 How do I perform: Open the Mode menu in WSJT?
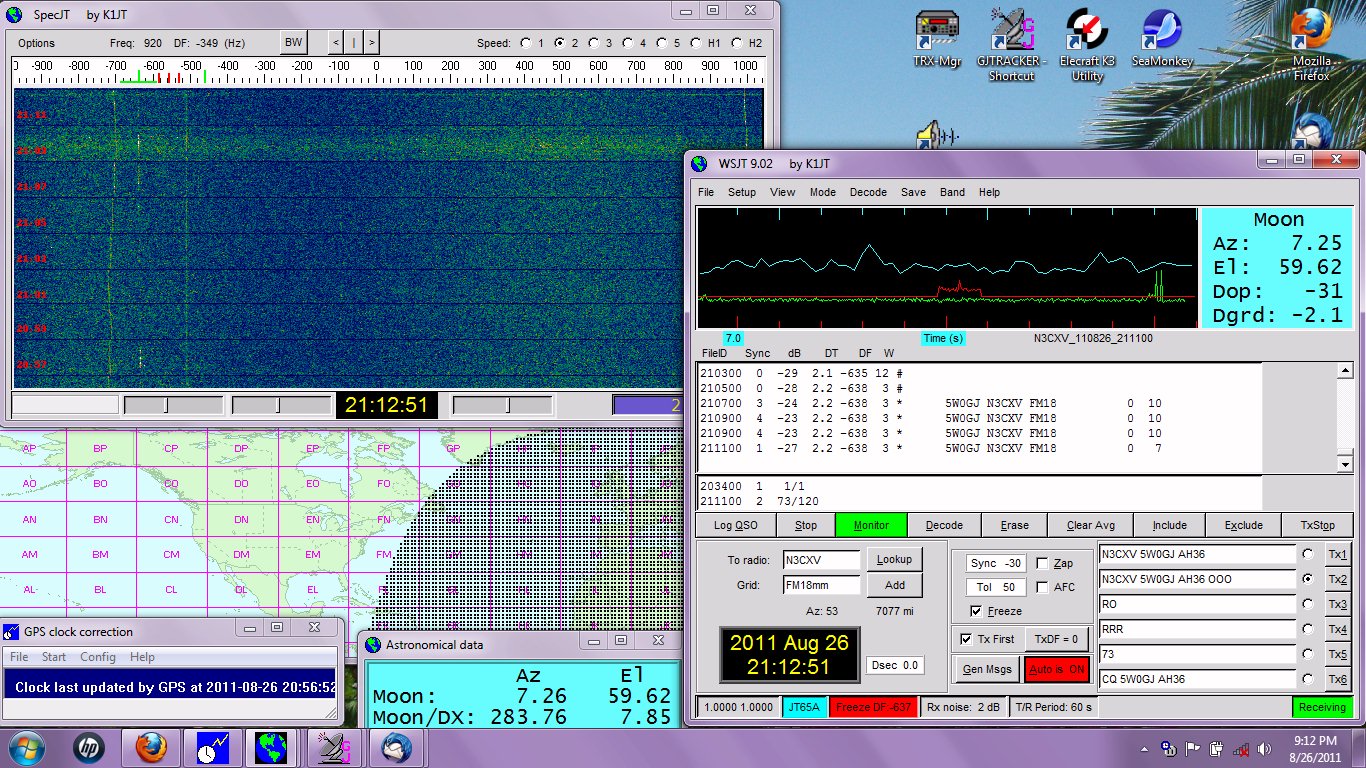point(822,192)
